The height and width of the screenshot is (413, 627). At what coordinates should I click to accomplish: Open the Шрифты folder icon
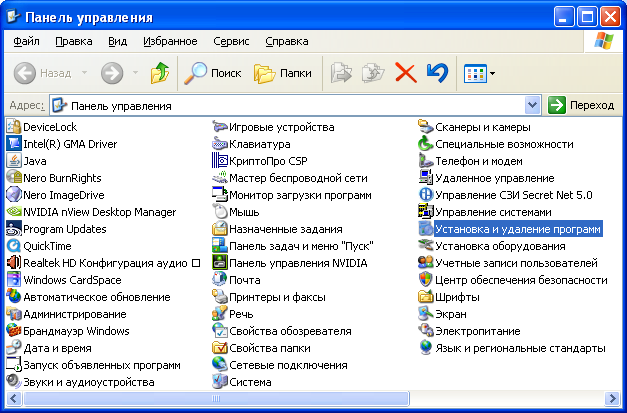pyautogui.click(x=425, y=297)
